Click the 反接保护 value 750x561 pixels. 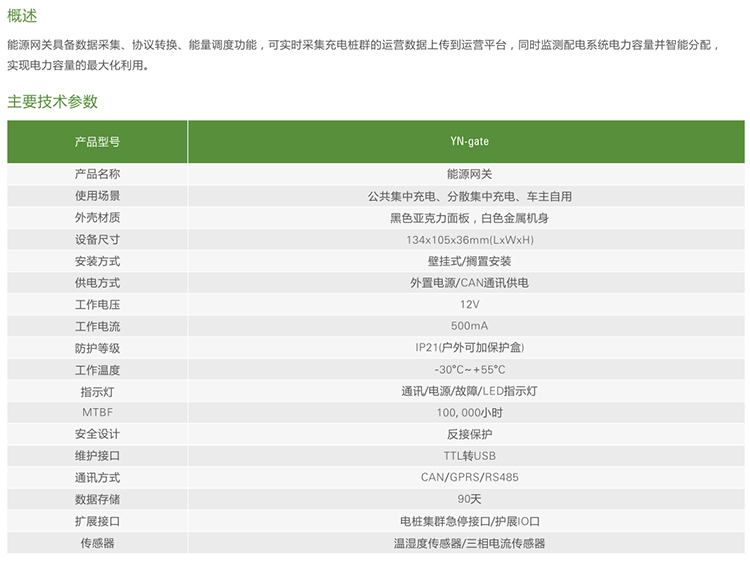pos(469,434)
